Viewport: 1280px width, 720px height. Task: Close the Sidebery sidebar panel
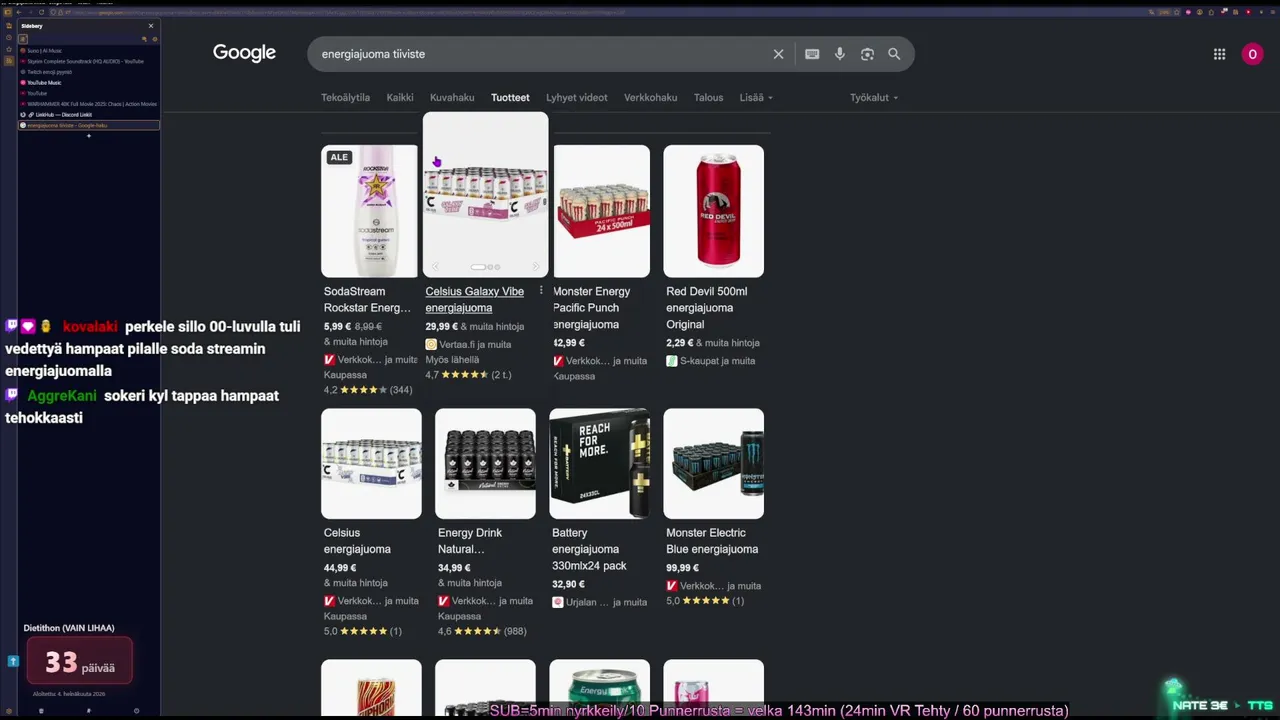151,26
